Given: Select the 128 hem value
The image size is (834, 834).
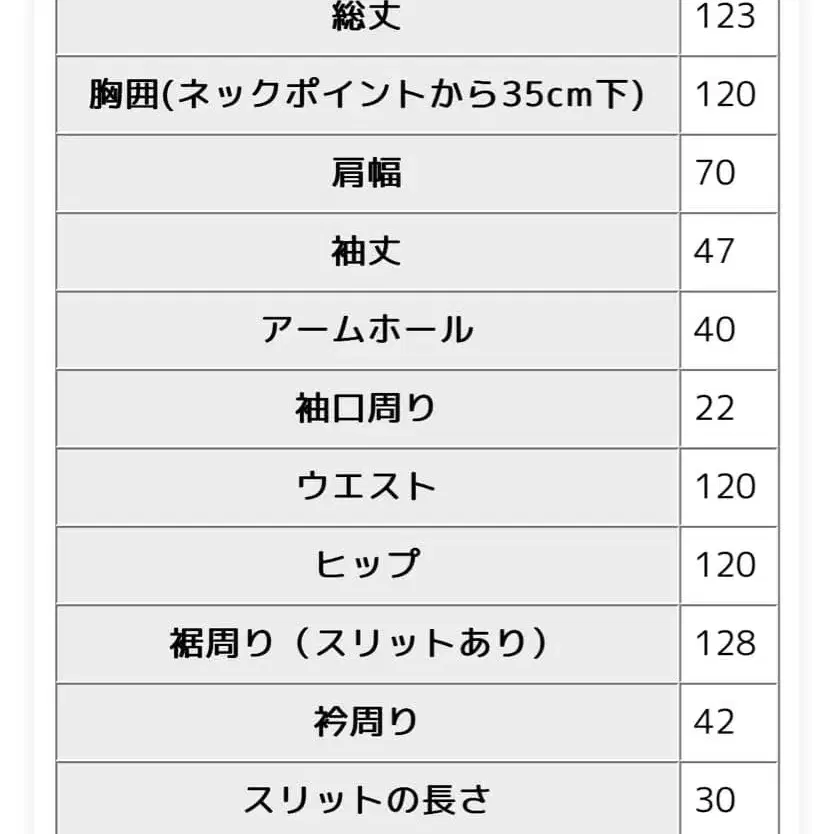Looking at the screenshot, I should [725, 644].
